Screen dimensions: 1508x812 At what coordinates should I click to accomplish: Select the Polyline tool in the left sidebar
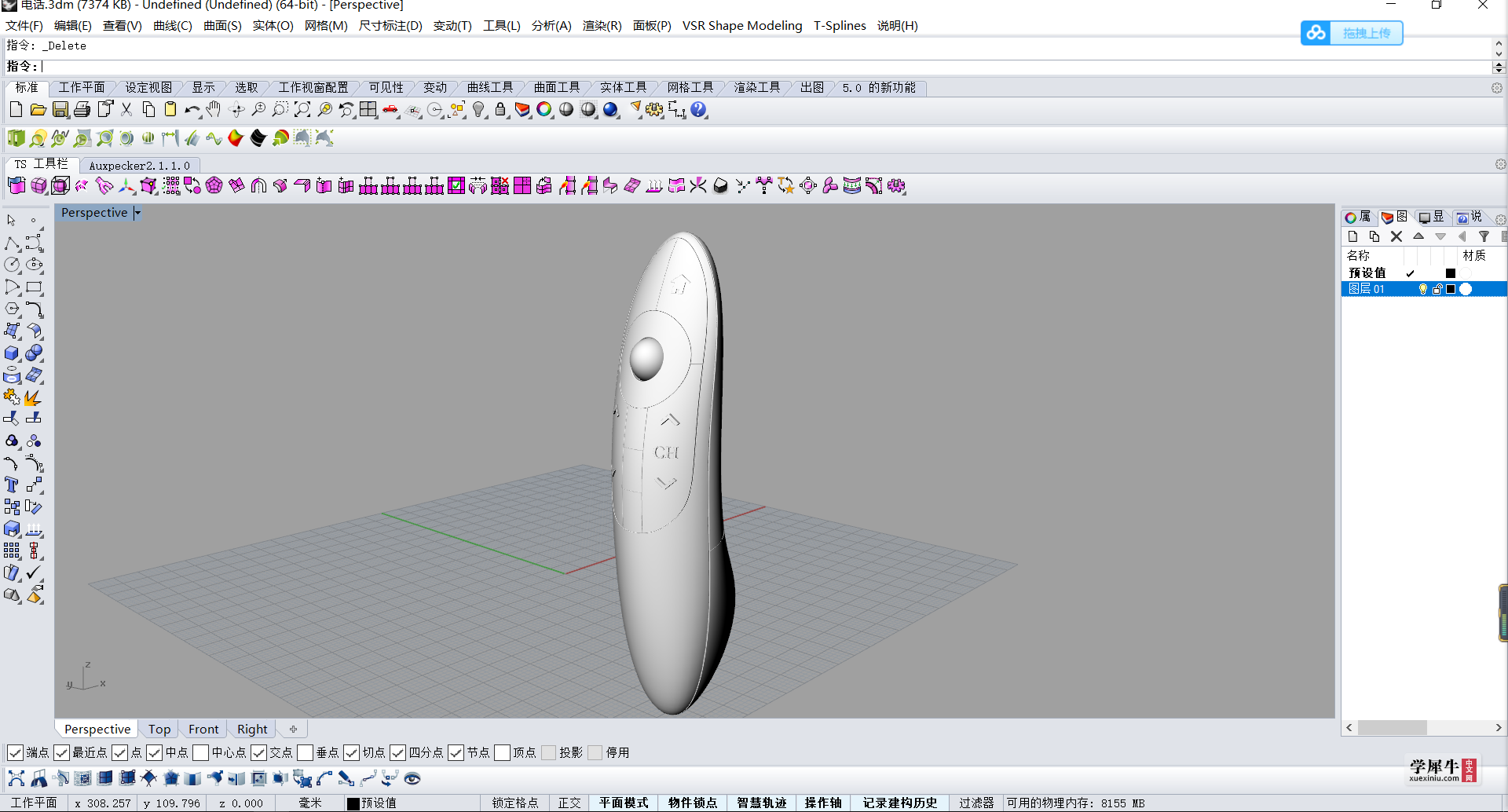(12, 243)
